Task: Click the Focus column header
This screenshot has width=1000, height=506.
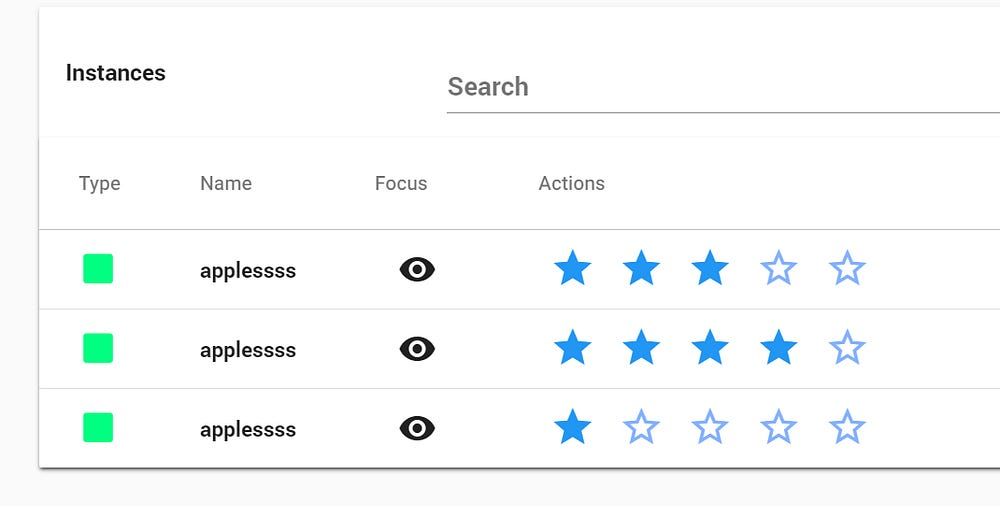Action: click(x=401, y=183)
